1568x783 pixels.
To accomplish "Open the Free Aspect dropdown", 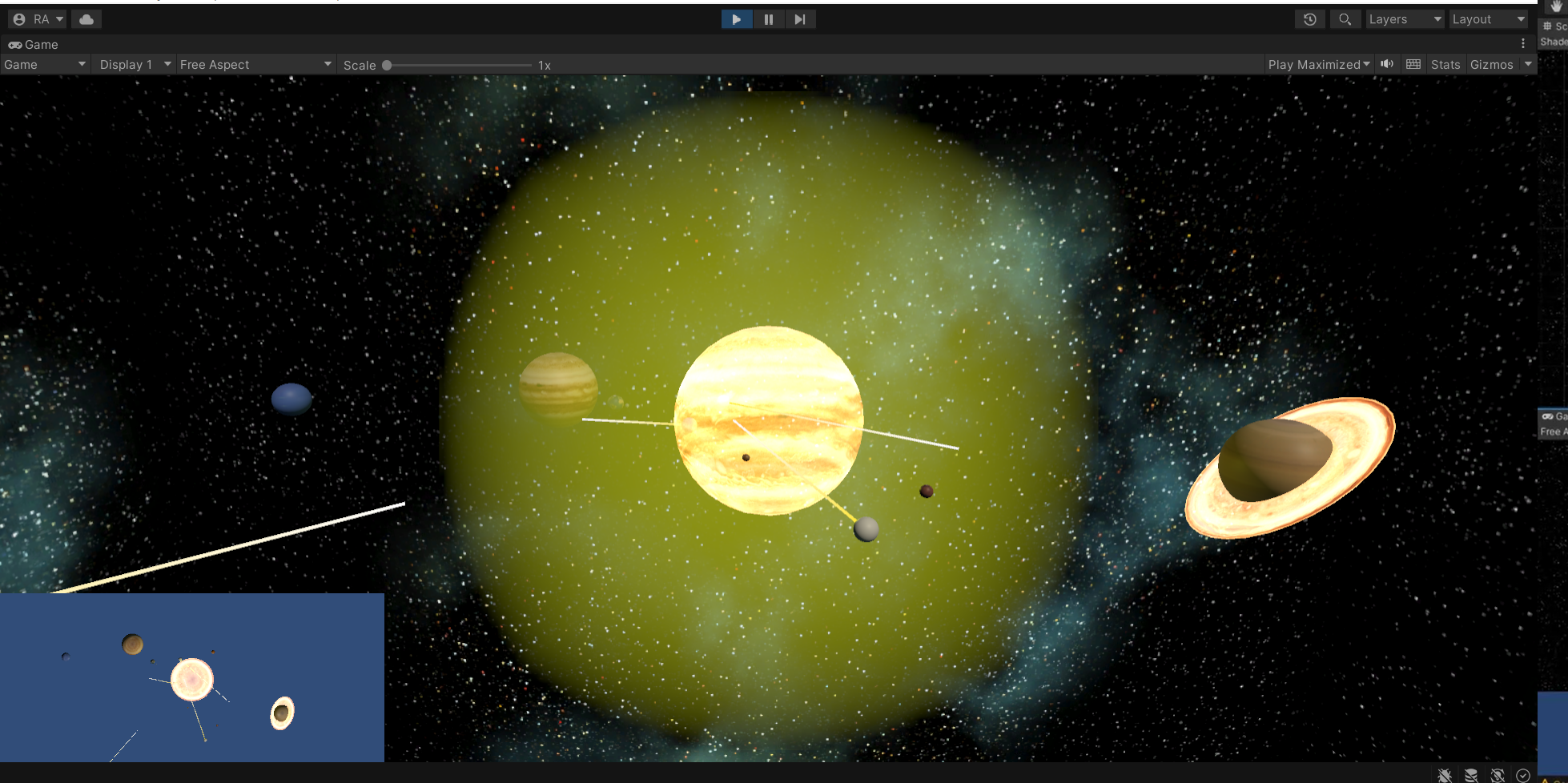I will point(255,64).
